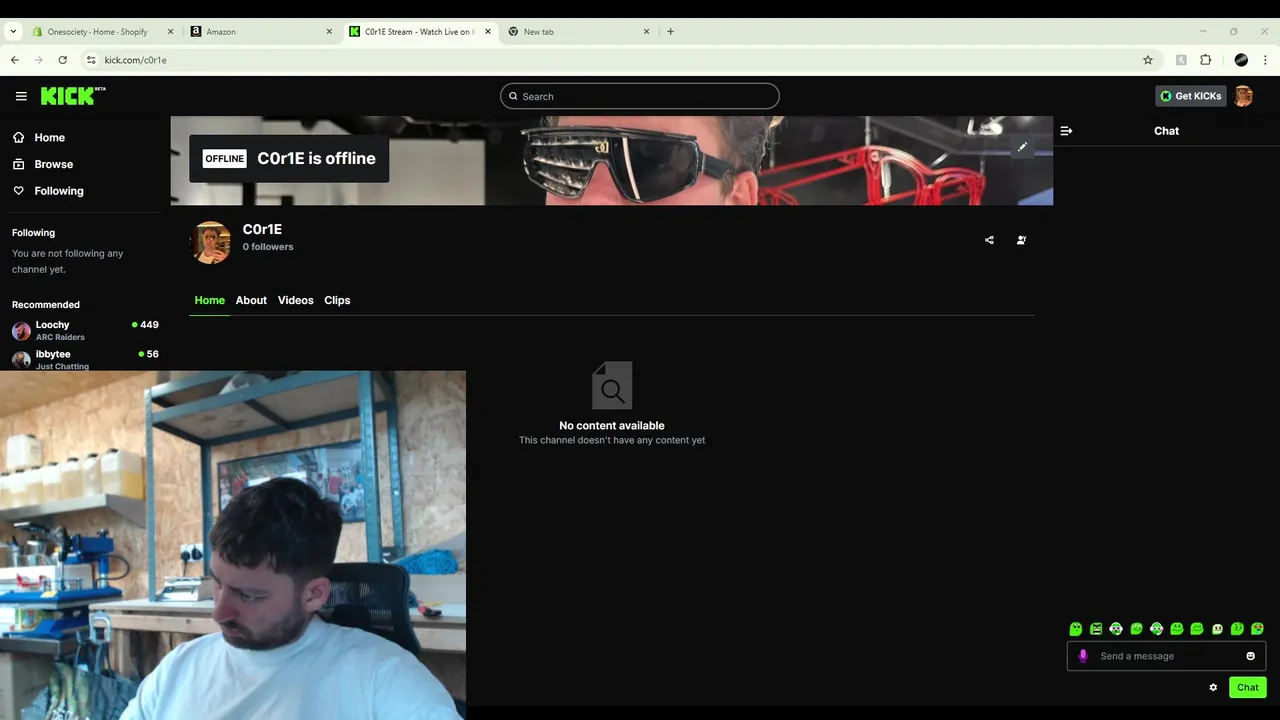Open the user avatar menu on Kick

point(1243,96)
